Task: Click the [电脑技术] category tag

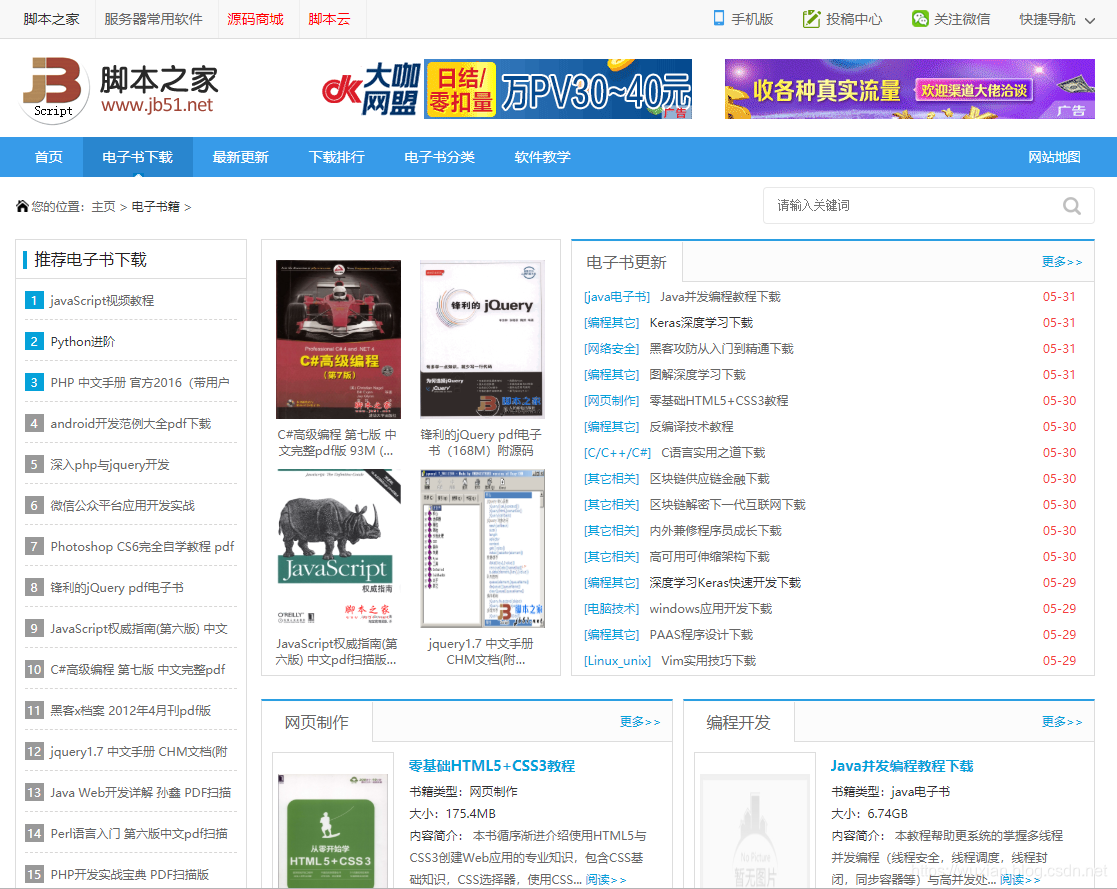Action: (x=611, y=608)
